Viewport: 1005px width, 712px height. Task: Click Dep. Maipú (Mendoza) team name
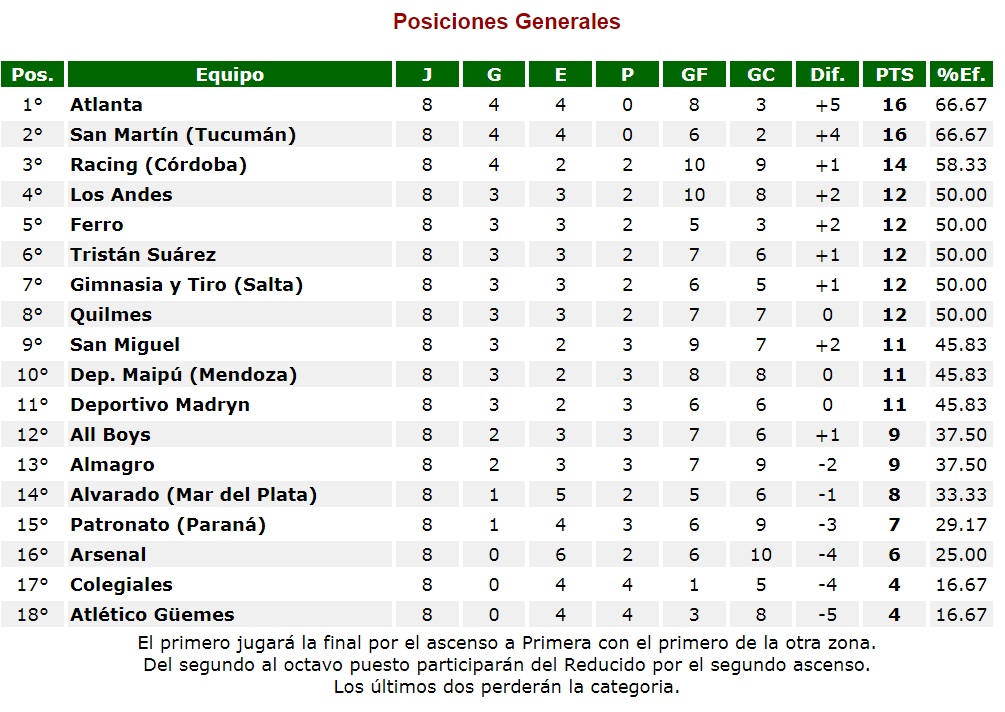coord(183,375)
